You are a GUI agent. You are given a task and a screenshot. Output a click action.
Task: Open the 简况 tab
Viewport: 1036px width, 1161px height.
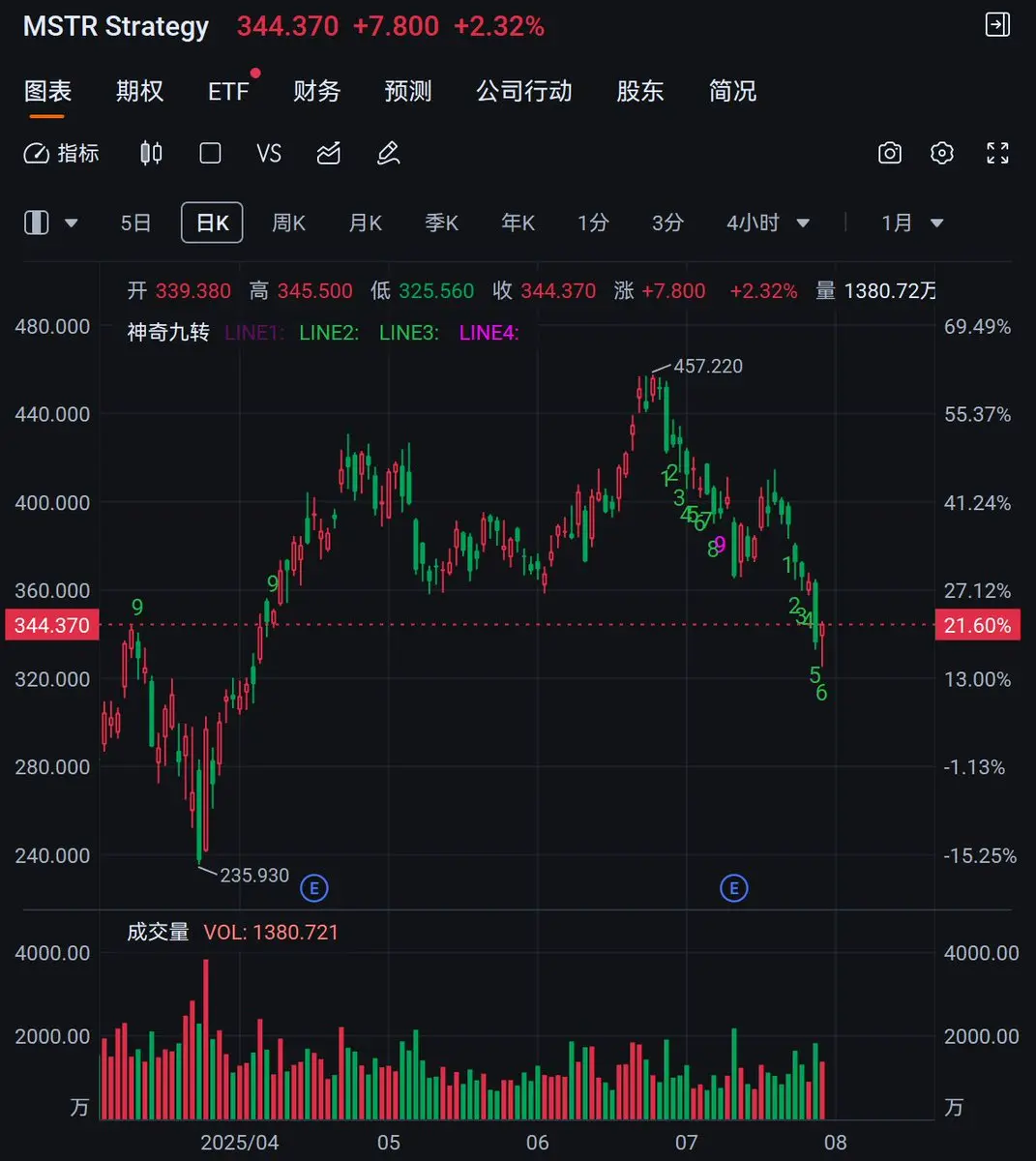[x=732, y=91]
